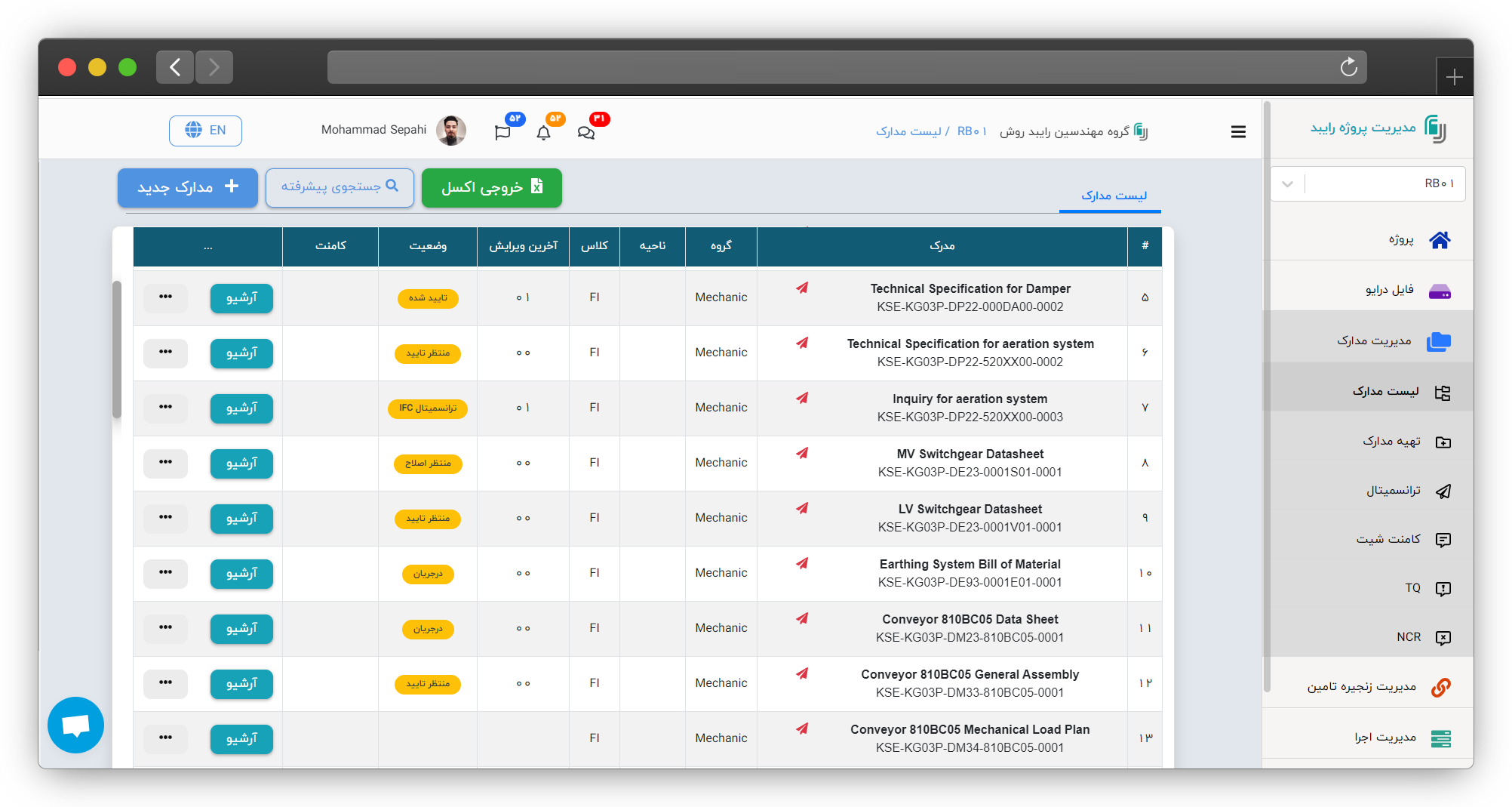Click ترانسمیتال IFC status badge
Image resolution: width=1512 pixels, height=807 pixels.
click(x=428, y=408)
